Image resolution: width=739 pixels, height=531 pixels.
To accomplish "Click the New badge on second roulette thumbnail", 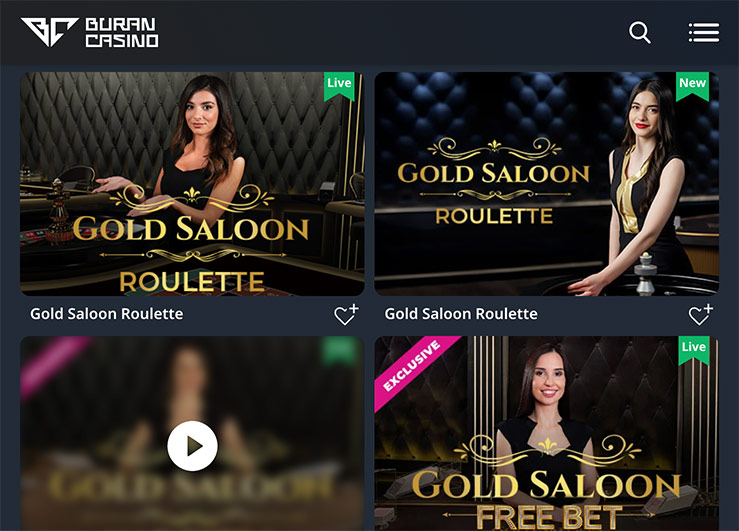I will click(692, 86).
